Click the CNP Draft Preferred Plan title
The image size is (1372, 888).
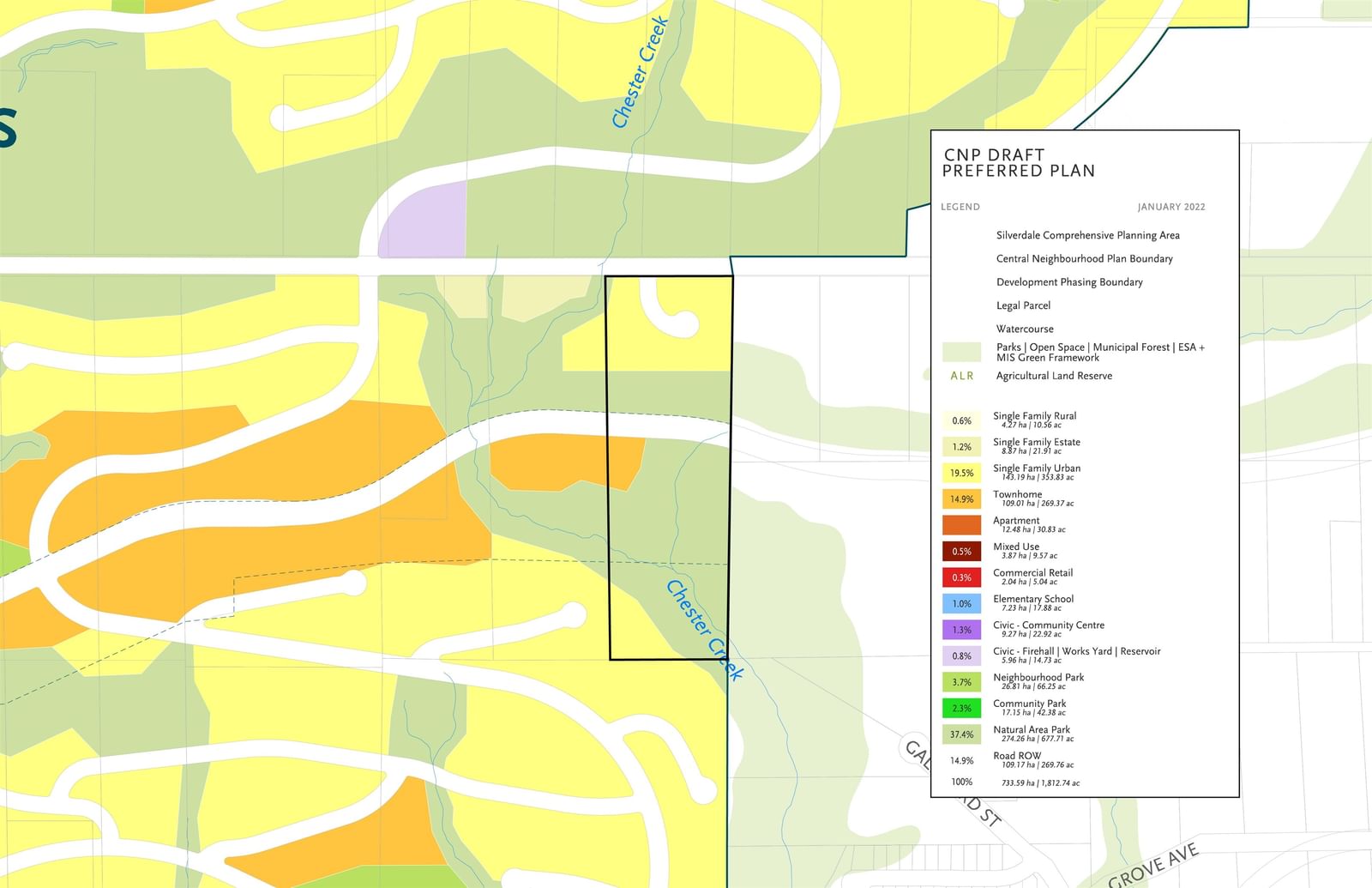point(1018,163)
